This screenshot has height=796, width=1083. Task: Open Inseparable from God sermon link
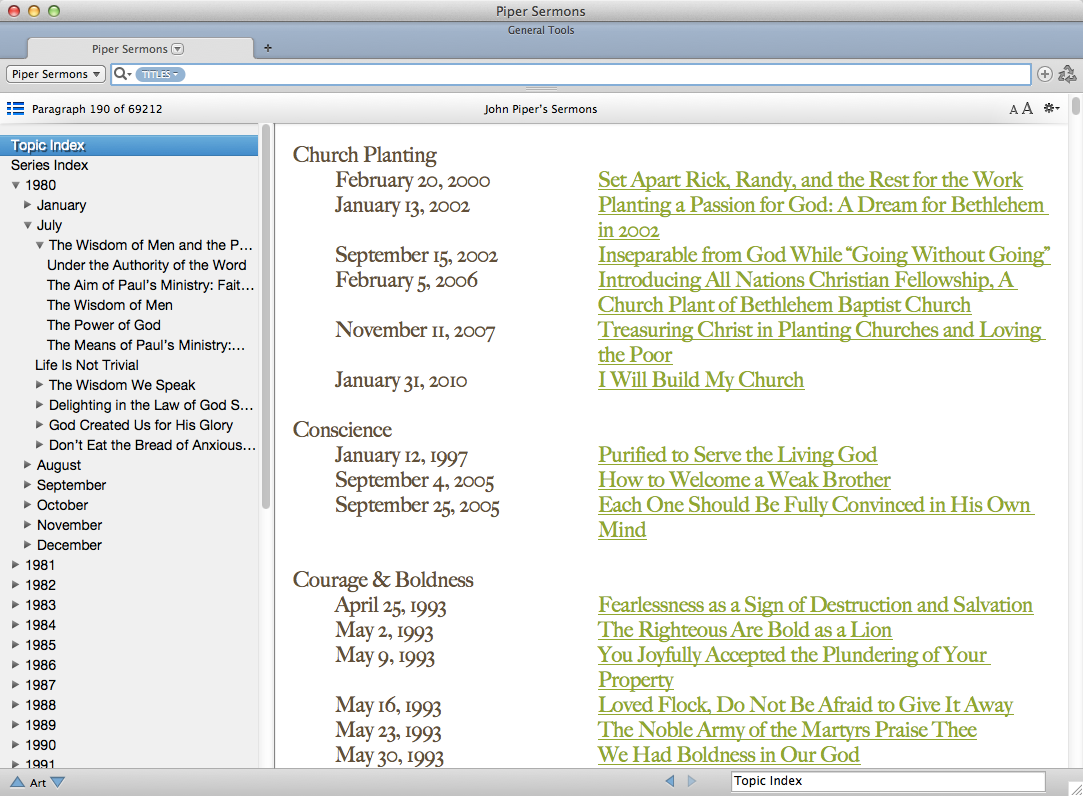point(824,255)
